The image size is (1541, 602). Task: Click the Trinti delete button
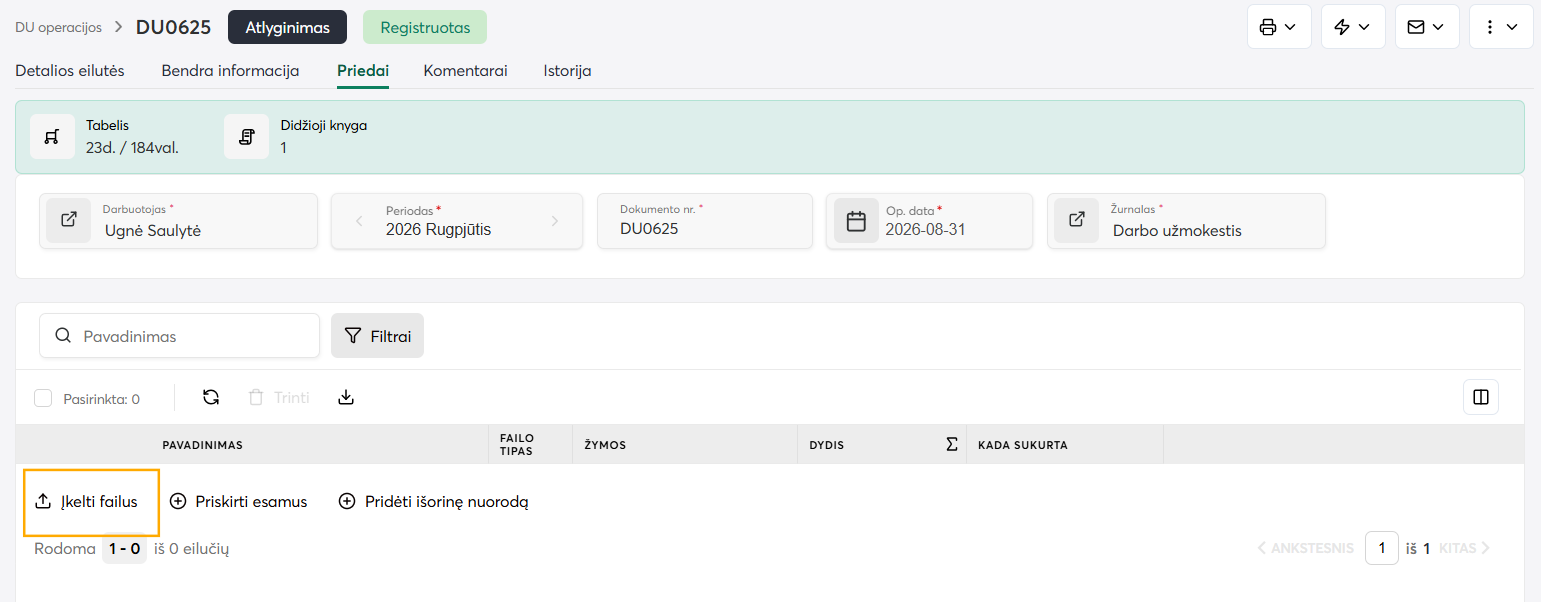point(279,397)
